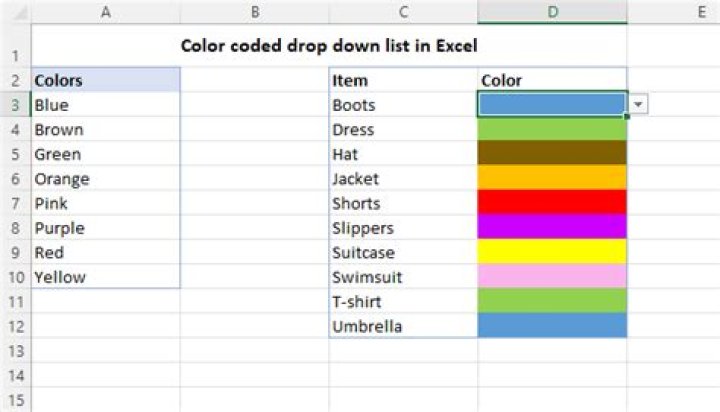Image resolution: width=720 pixels, height=412 pixels.
Task: Click the green color cell for Dress
Action: click(552, 129)
